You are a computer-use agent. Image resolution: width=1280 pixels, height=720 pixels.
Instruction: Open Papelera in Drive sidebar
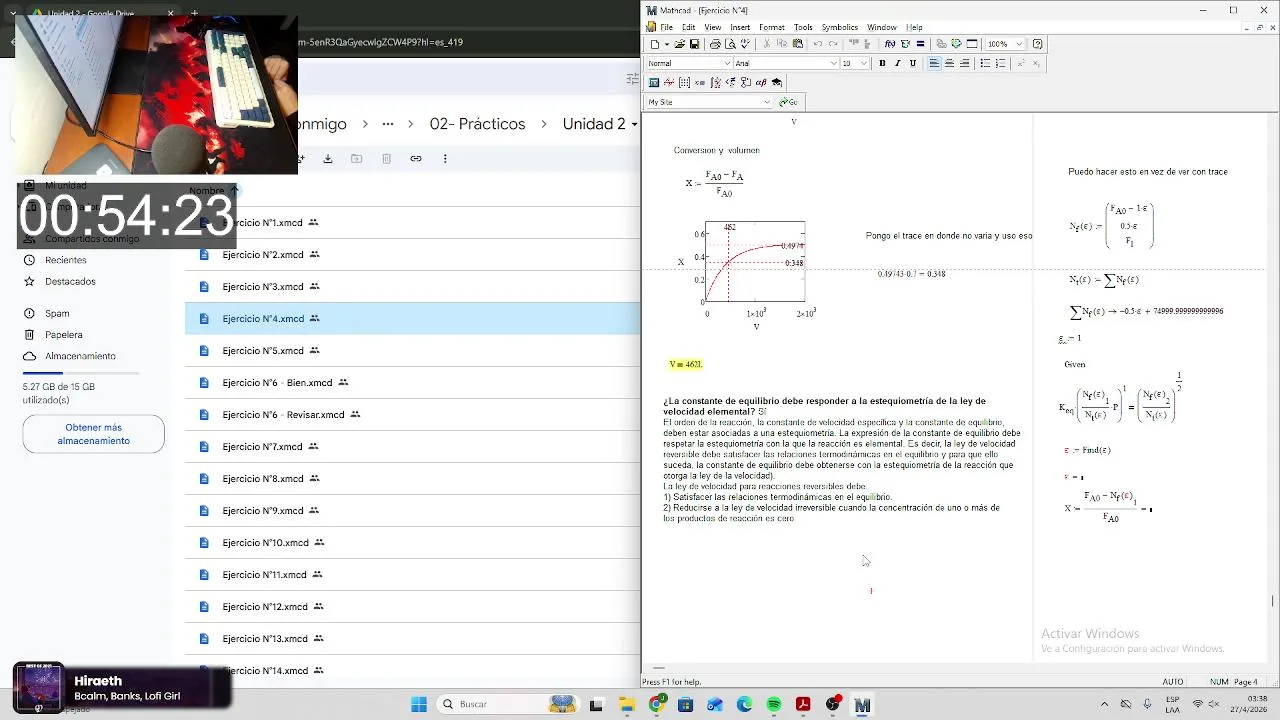pyautogui.click(x=63, y=335)
